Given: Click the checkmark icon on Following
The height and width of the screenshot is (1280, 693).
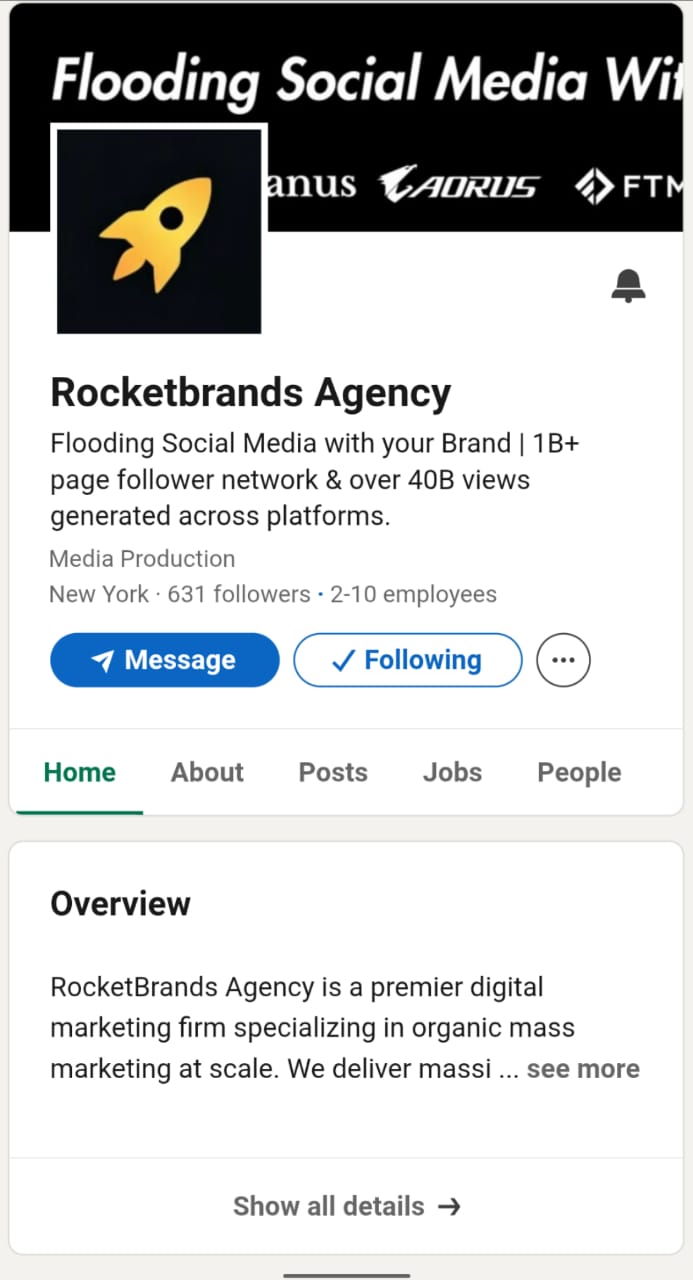Looking at the screenshot, I should 343,661.
